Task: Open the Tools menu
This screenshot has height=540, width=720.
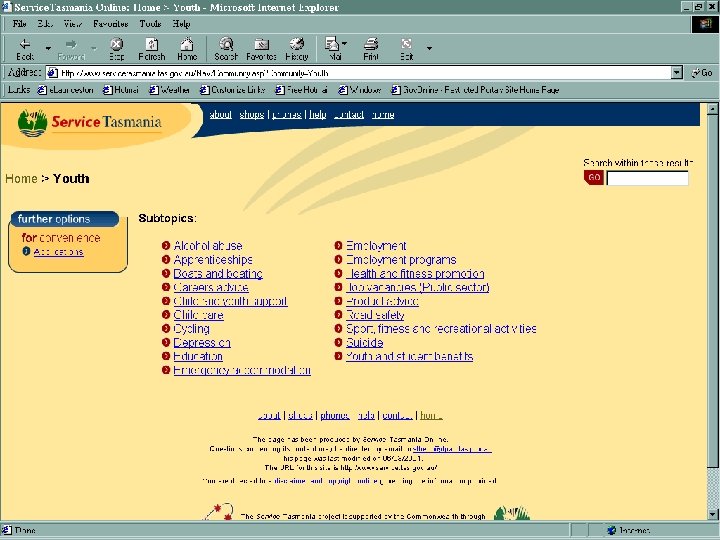Action: coord(150,24)
